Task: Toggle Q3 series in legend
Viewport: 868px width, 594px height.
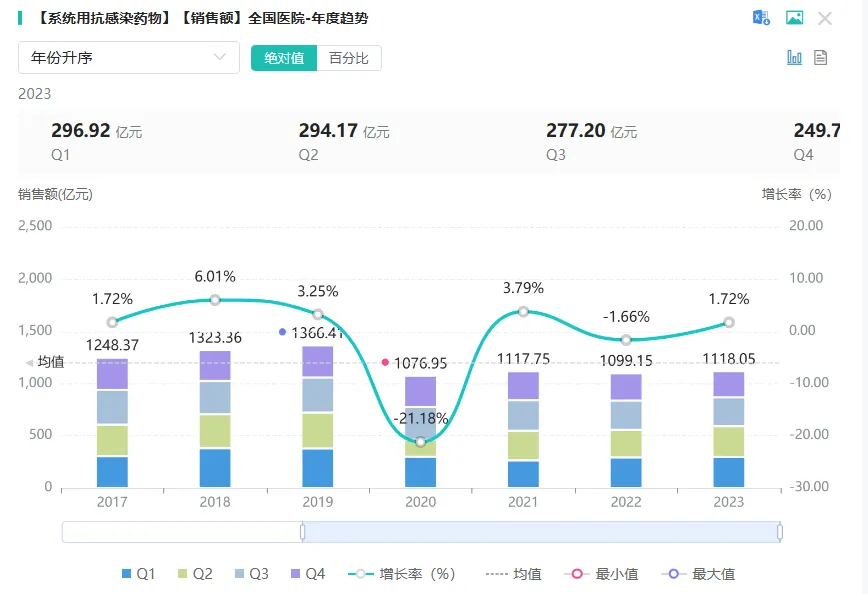Action: [251, 574]
